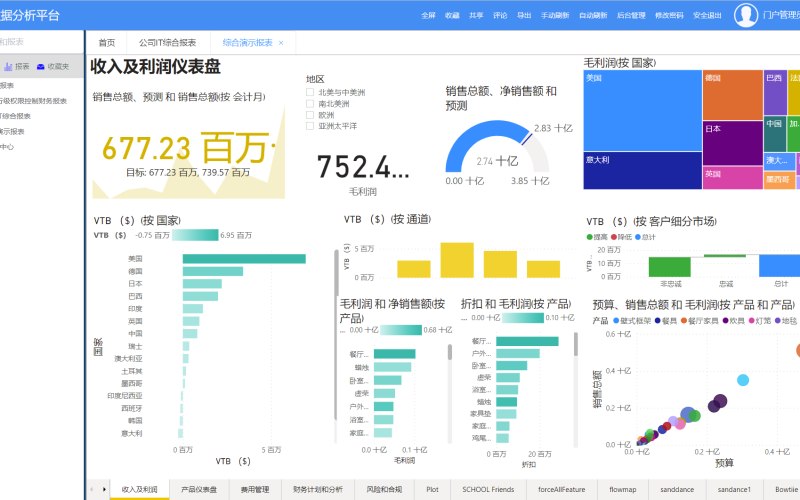Viewport: 800px width, 500px height.
Task: Select the 意大利 block in the treemap
Action: 642,170
